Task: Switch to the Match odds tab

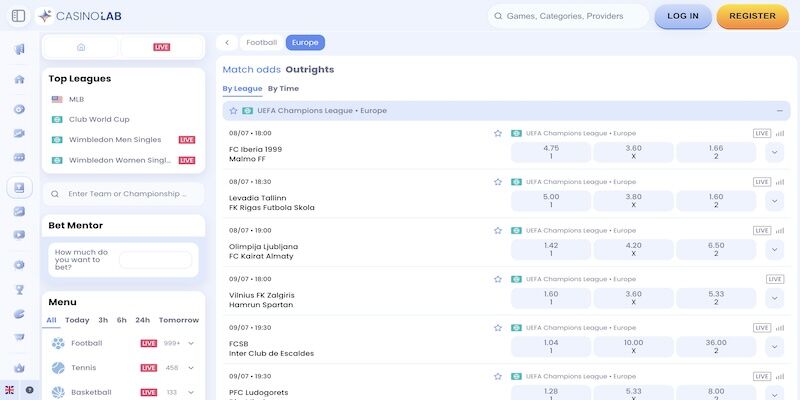Action: [x=252, y=69]
